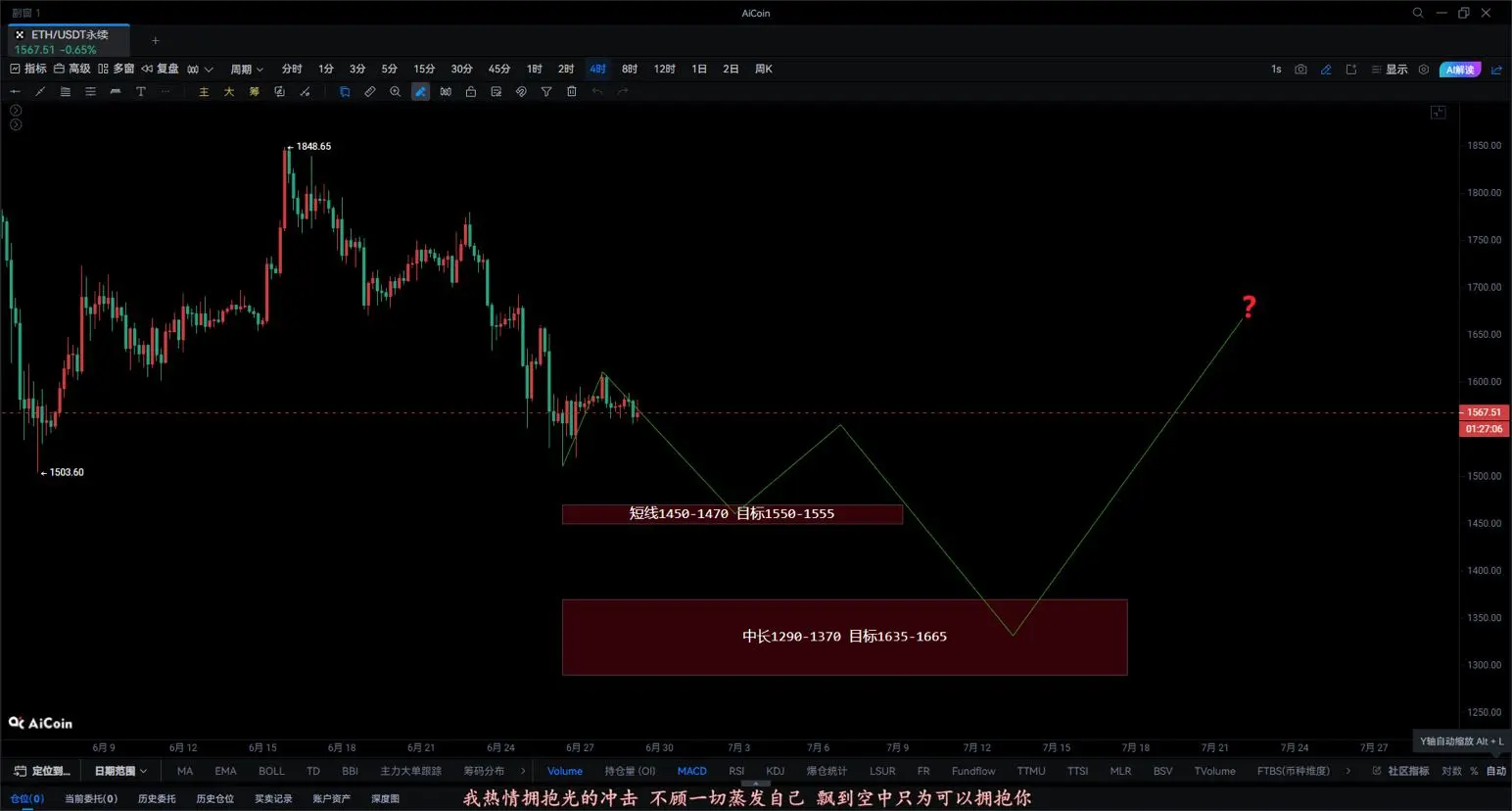Select the text annotation T tool

click(141, 92)
